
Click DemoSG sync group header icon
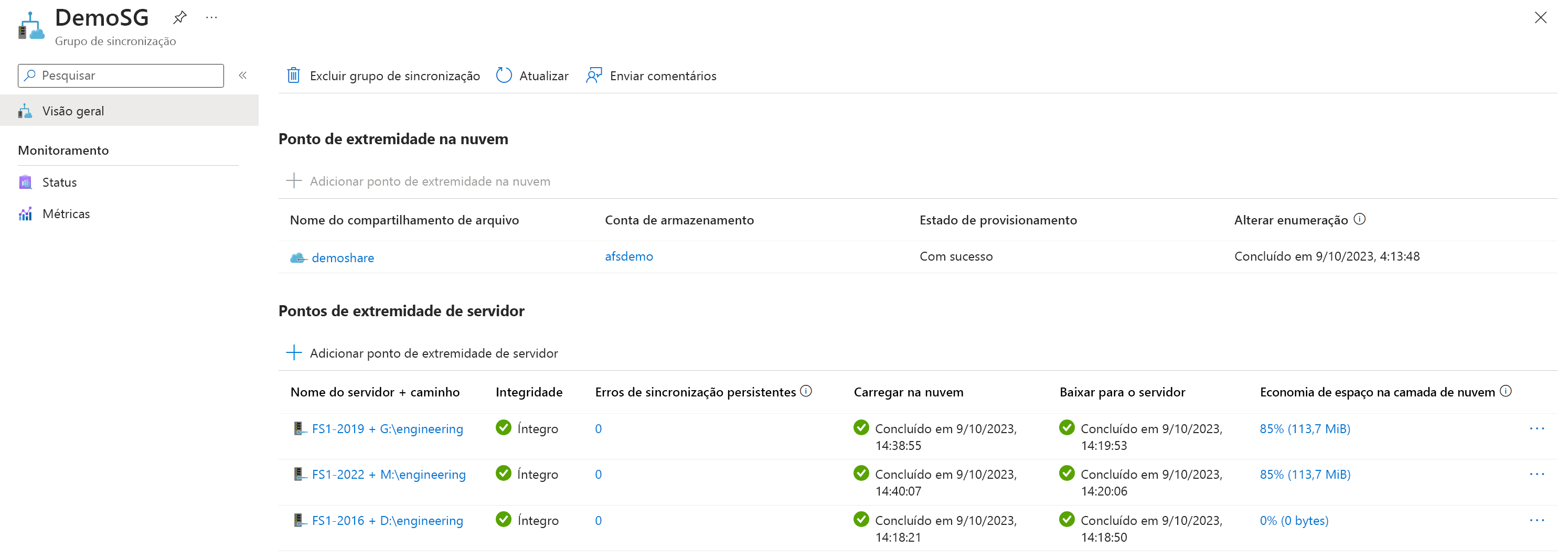[x=31, y=26]
